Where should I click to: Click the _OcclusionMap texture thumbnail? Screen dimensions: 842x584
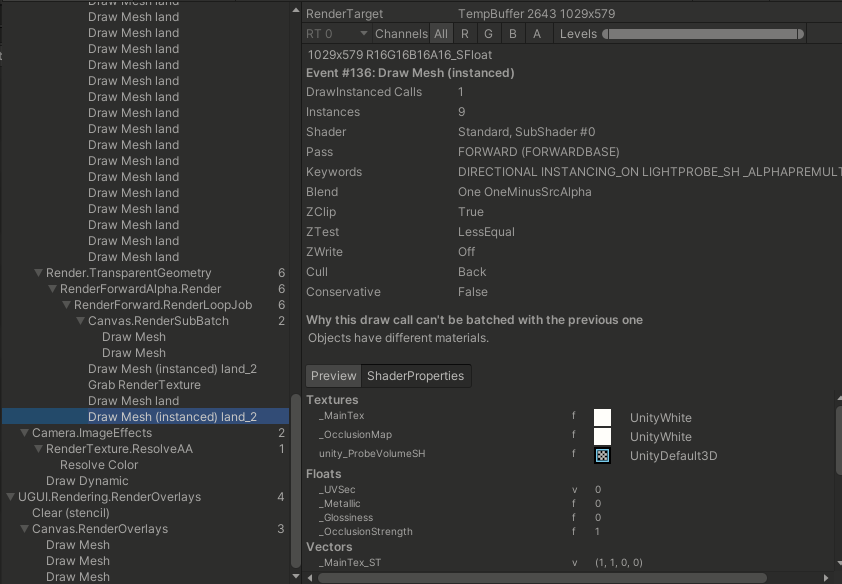602,437
